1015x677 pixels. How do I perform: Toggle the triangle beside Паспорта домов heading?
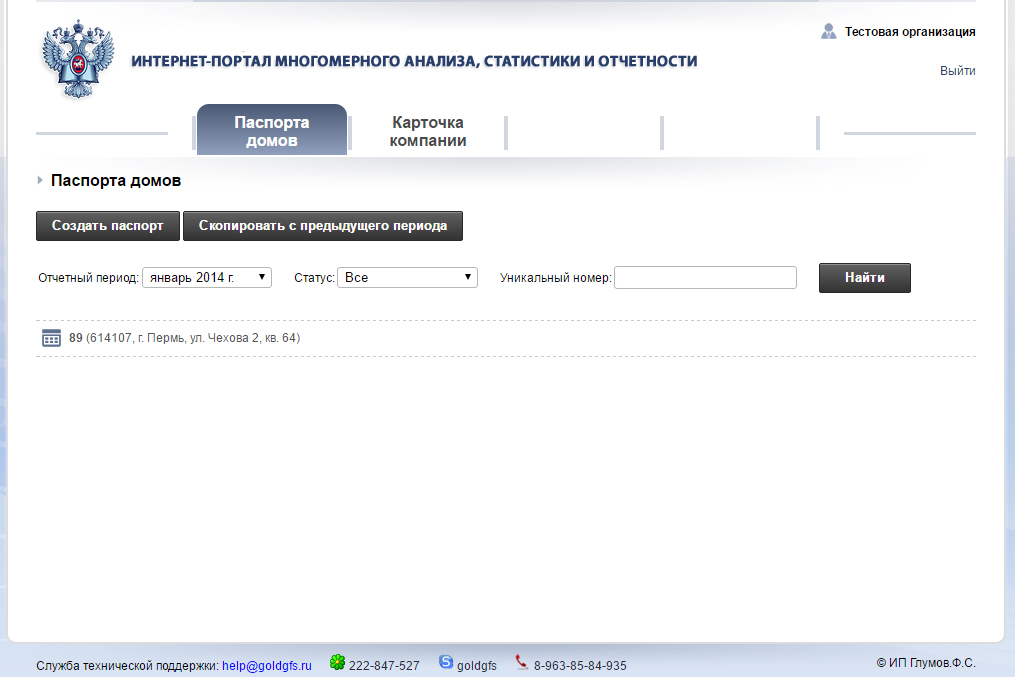(x=40, y=181)
